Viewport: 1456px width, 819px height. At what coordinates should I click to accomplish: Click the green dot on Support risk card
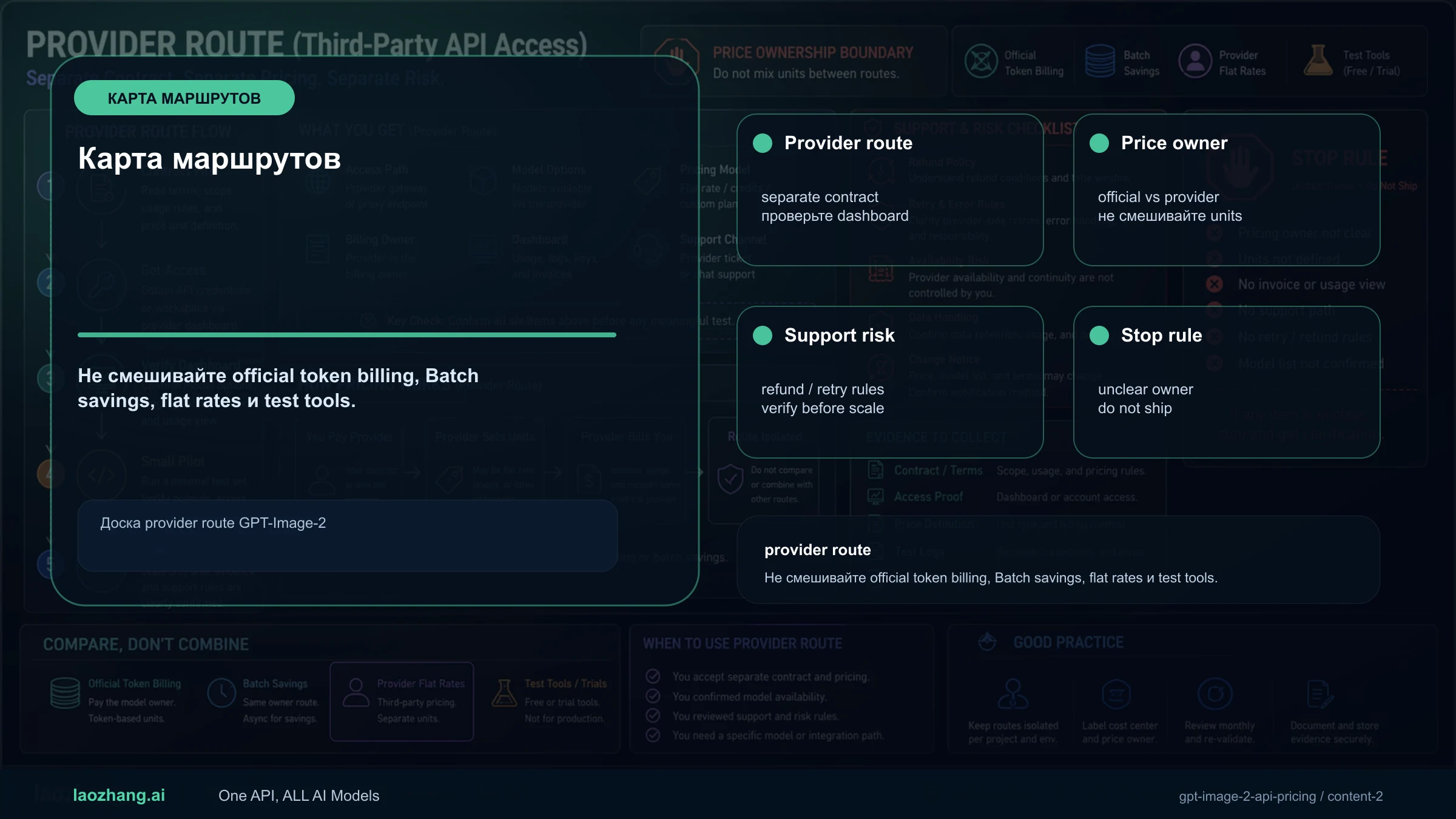[x=763, y=335]
